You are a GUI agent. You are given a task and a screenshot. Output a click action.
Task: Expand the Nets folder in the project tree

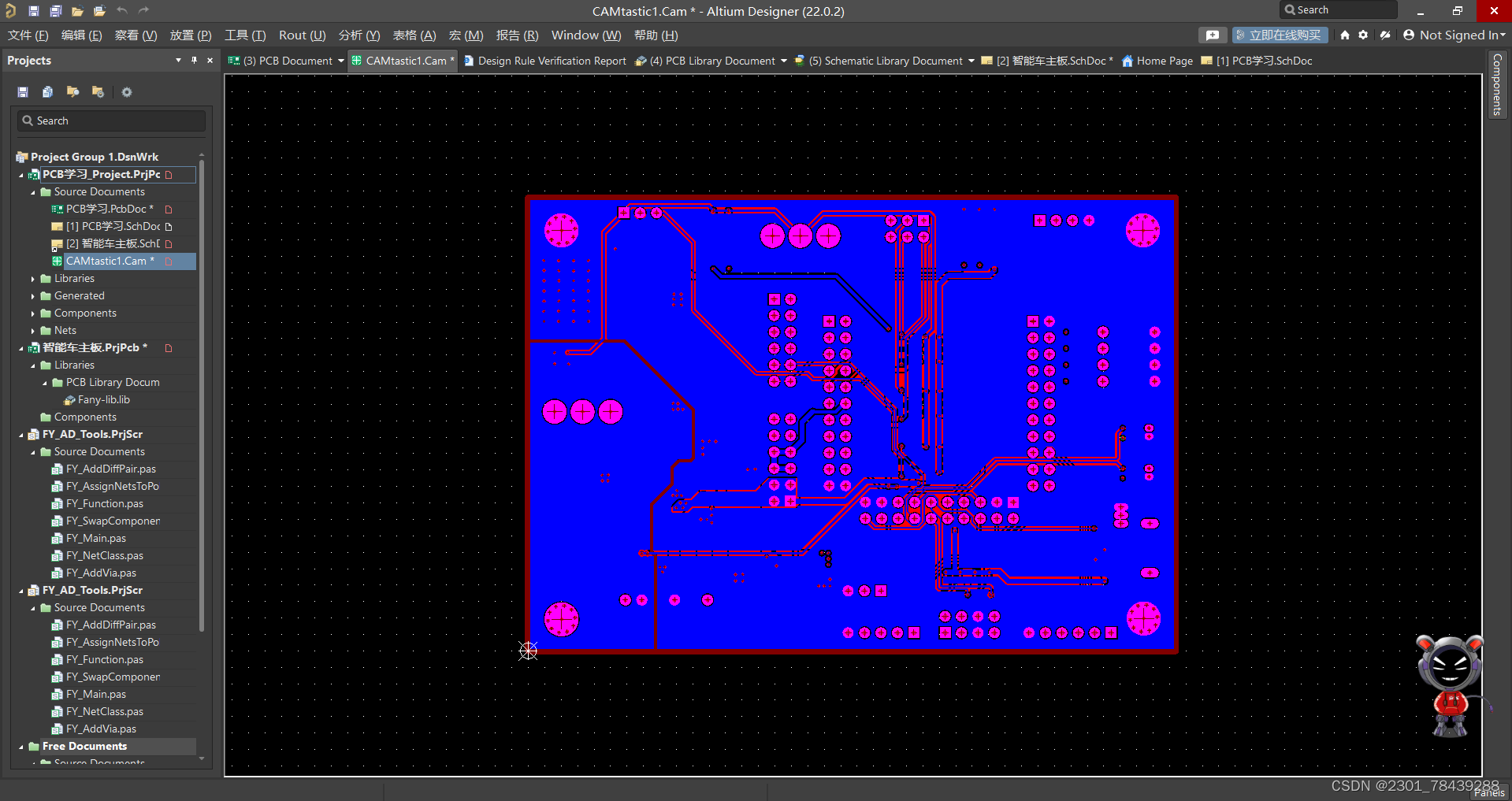pos(32,330)
